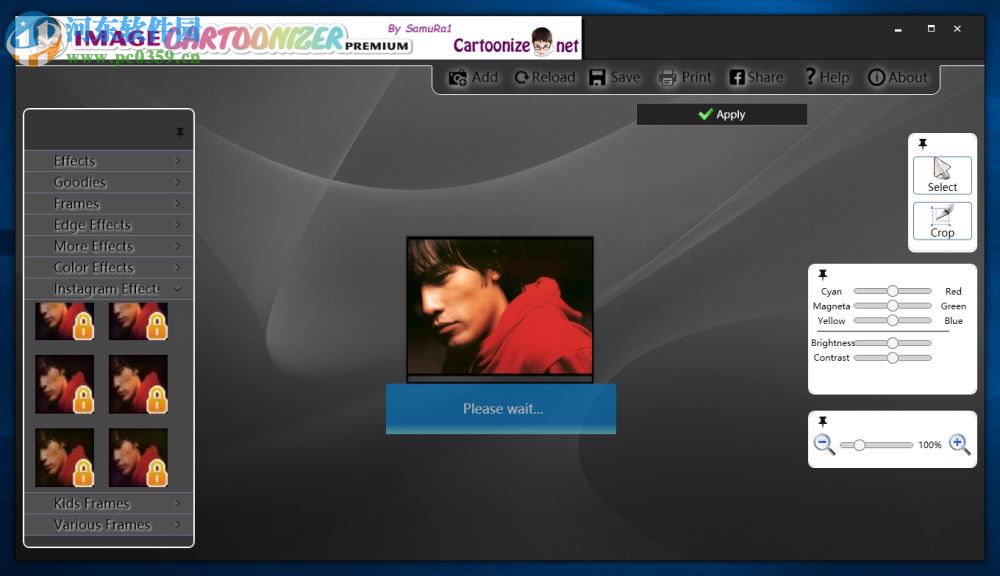Click the Print printer icon
The height and width of the screenshot is (576, 1000).
click(x=667, y=78)
